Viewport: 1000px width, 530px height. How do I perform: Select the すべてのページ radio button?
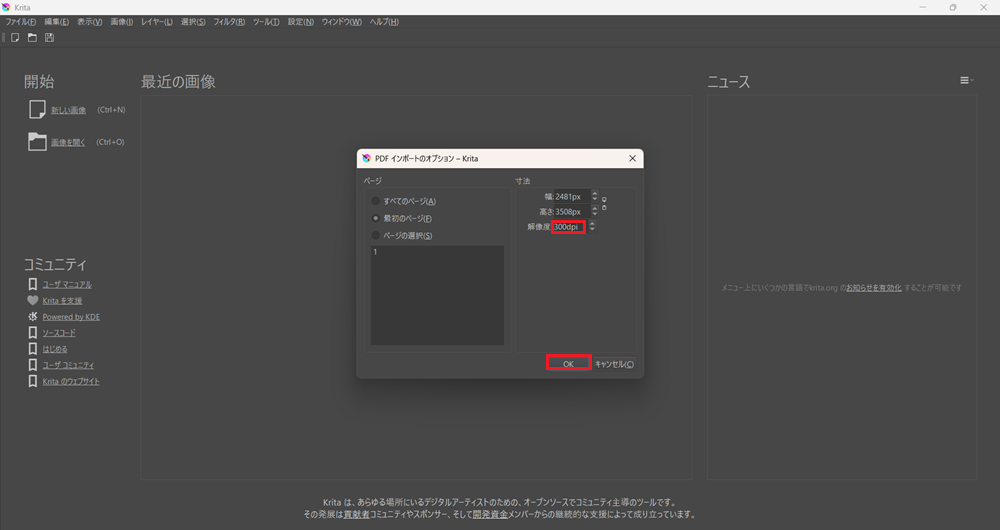(376, 201)
